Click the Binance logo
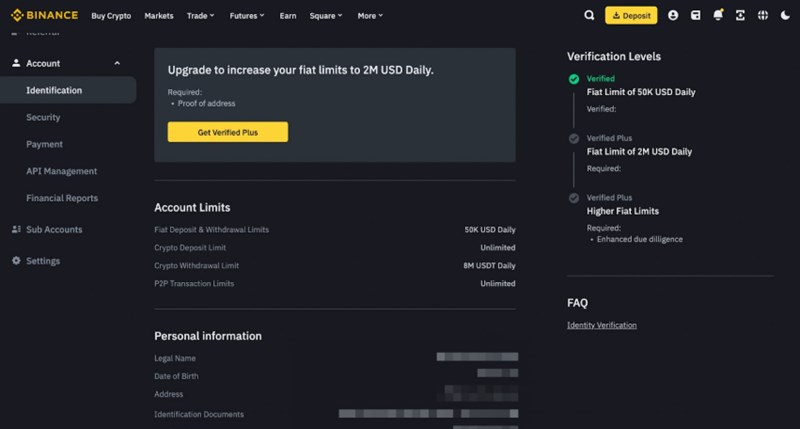Viewport: 800px width, 429px height. click(x=44, y=15)
